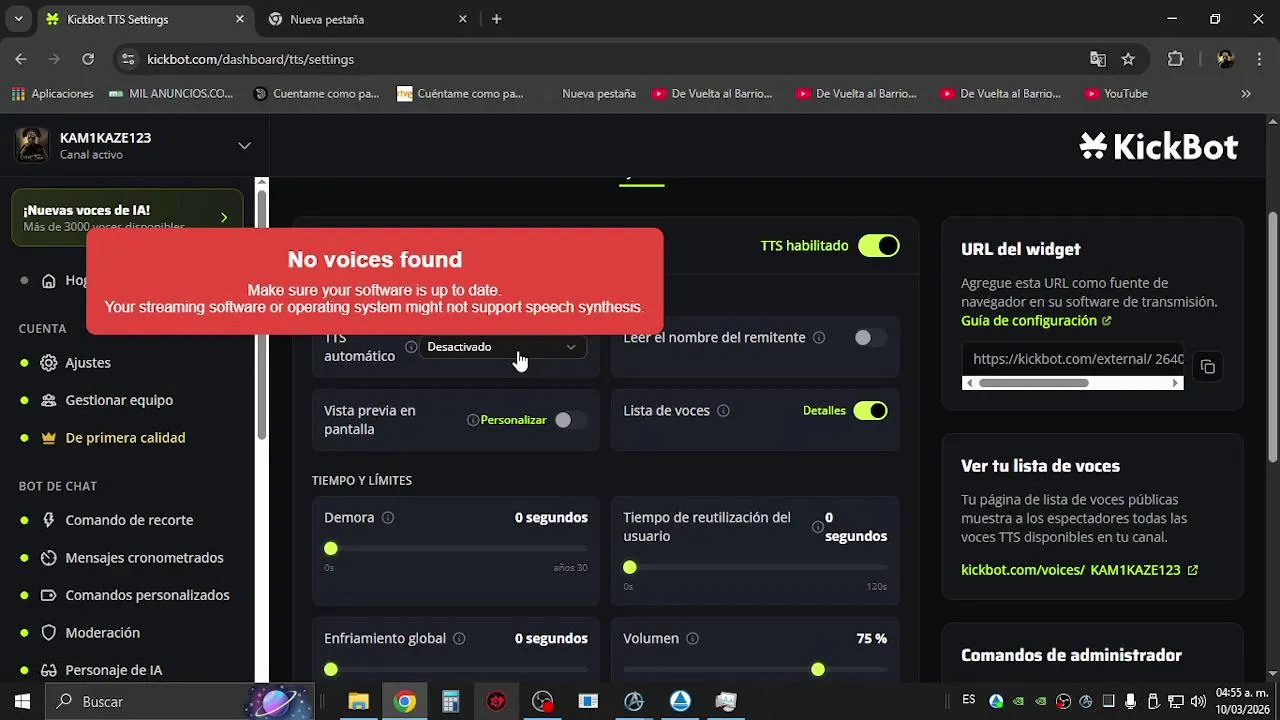This screenshot has height=720, width=1280.
Task: Click the KickBot logo
Action: (1159, 146)
